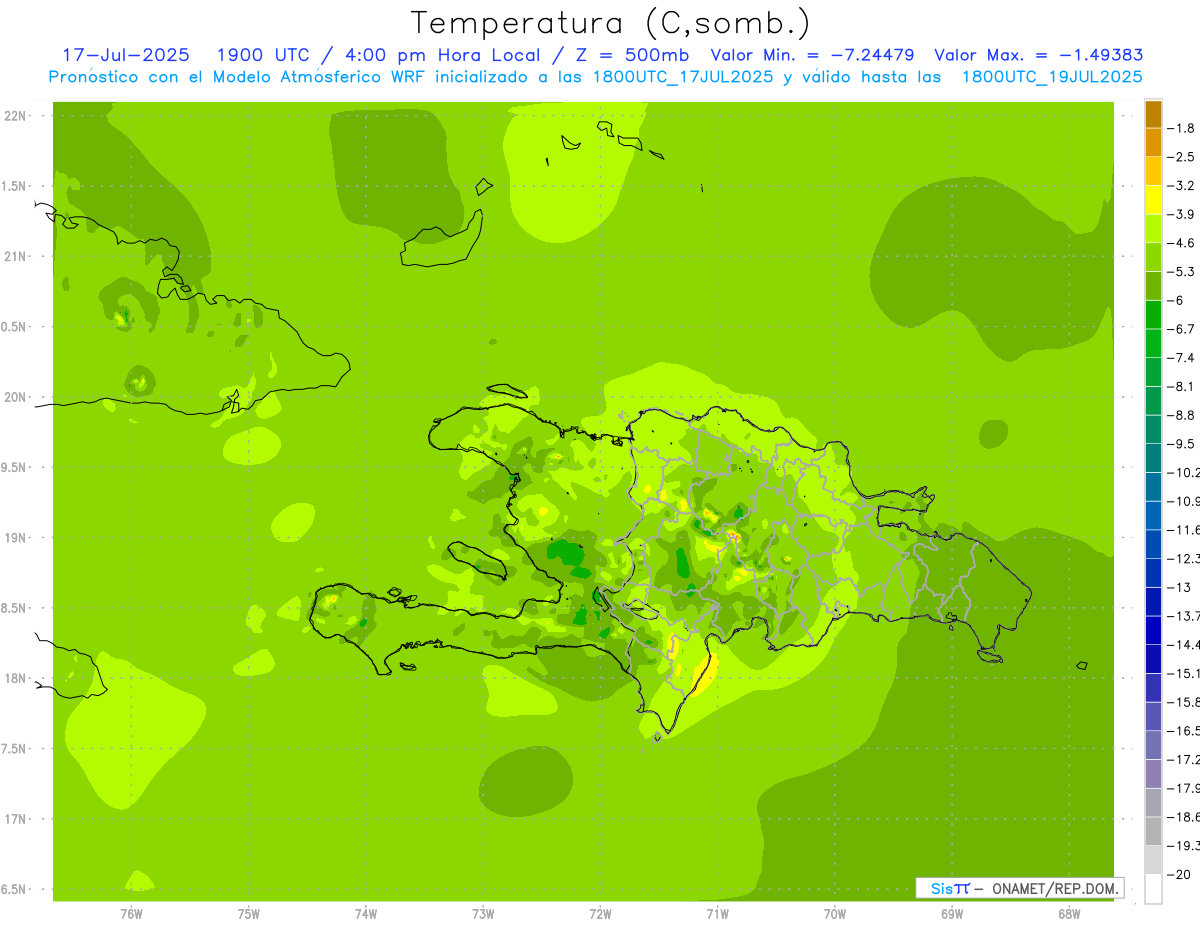The image size is (1200, 927).
Task: Click the 'Pronóstico con el Modelo Atmósferico WRF' line
Action: [596, 77]
